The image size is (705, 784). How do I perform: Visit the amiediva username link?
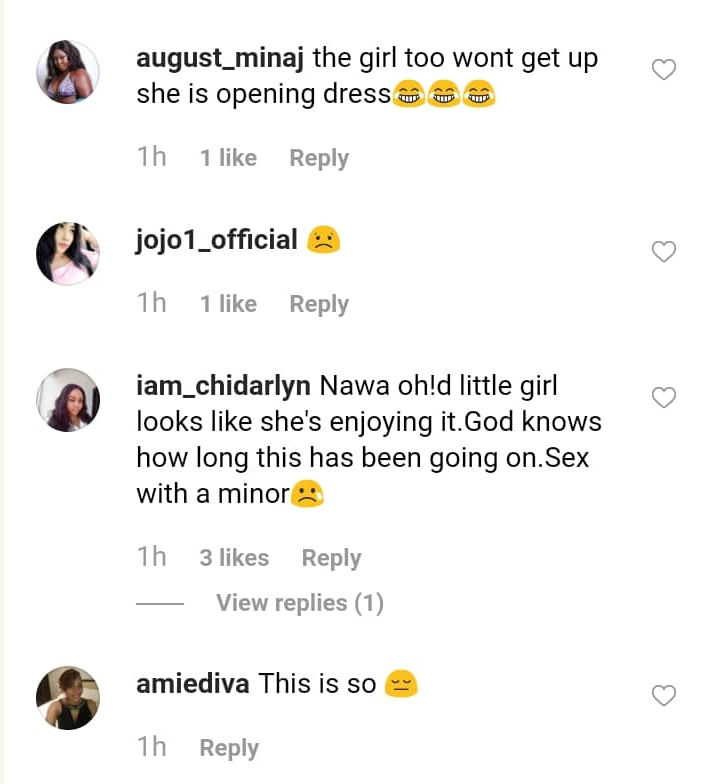192,684
